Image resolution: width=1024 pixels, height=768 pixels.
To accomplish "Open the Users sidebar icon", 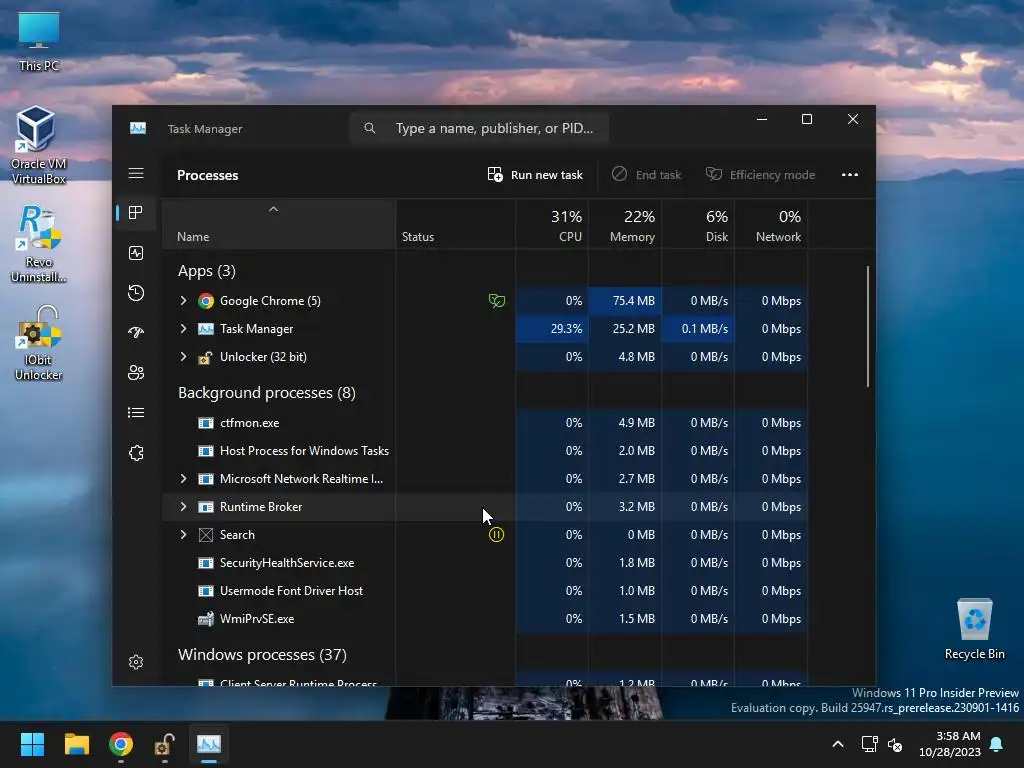I will (136, 373).
